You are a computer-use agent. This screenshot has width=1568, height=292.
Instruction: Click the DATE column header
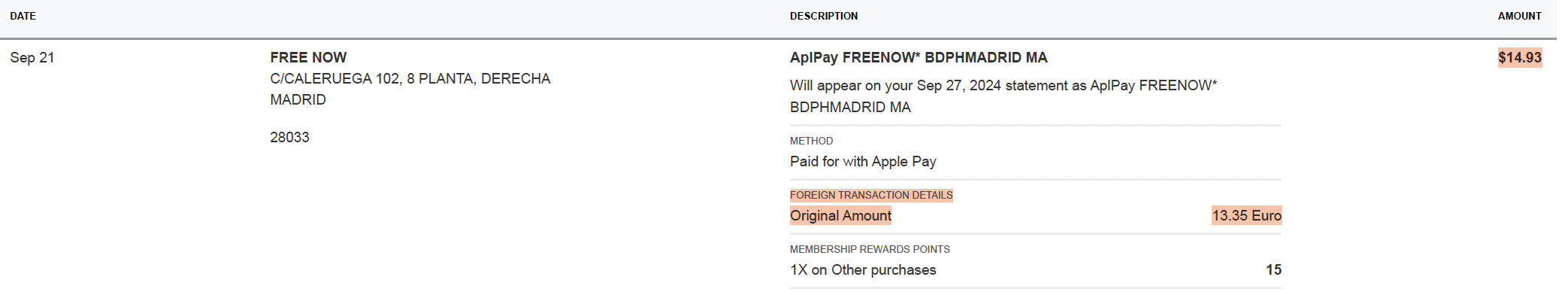click(x=23, y=16)
